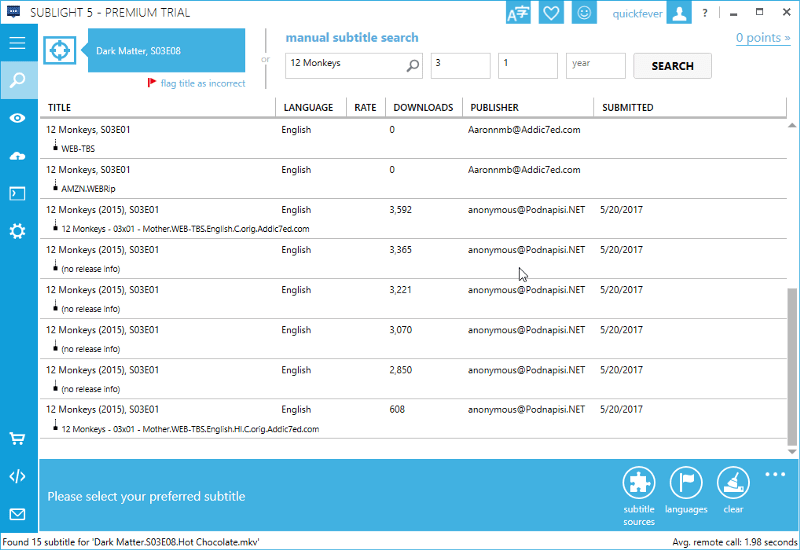Click the season number field containing 3
800x550 pixels.
click(461, 66)
